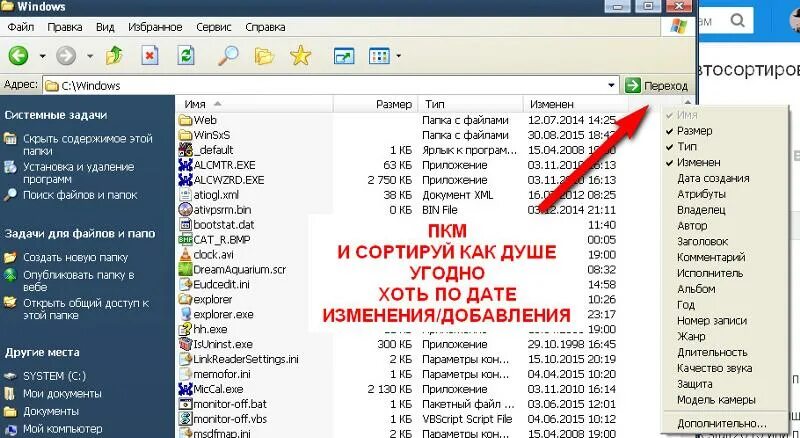Select the hh.exe file icon
Screen dimensions: 800x438
[185, 329]
